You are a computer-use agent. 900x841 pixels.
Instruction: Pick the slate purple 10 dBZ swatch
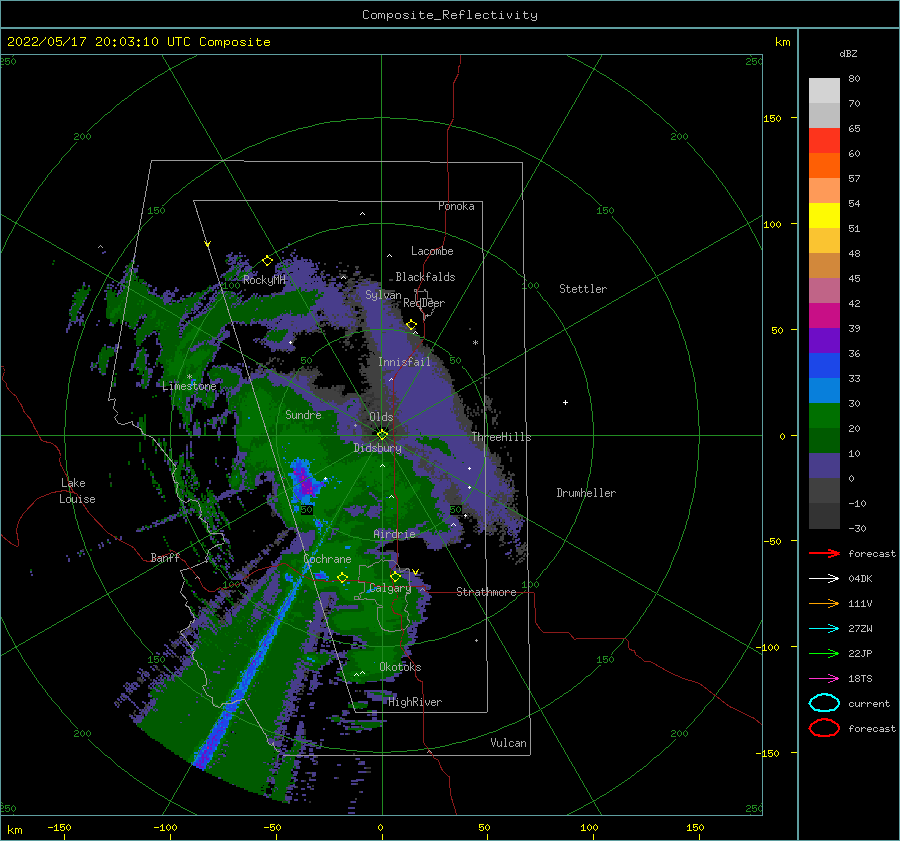click(824, 465)
